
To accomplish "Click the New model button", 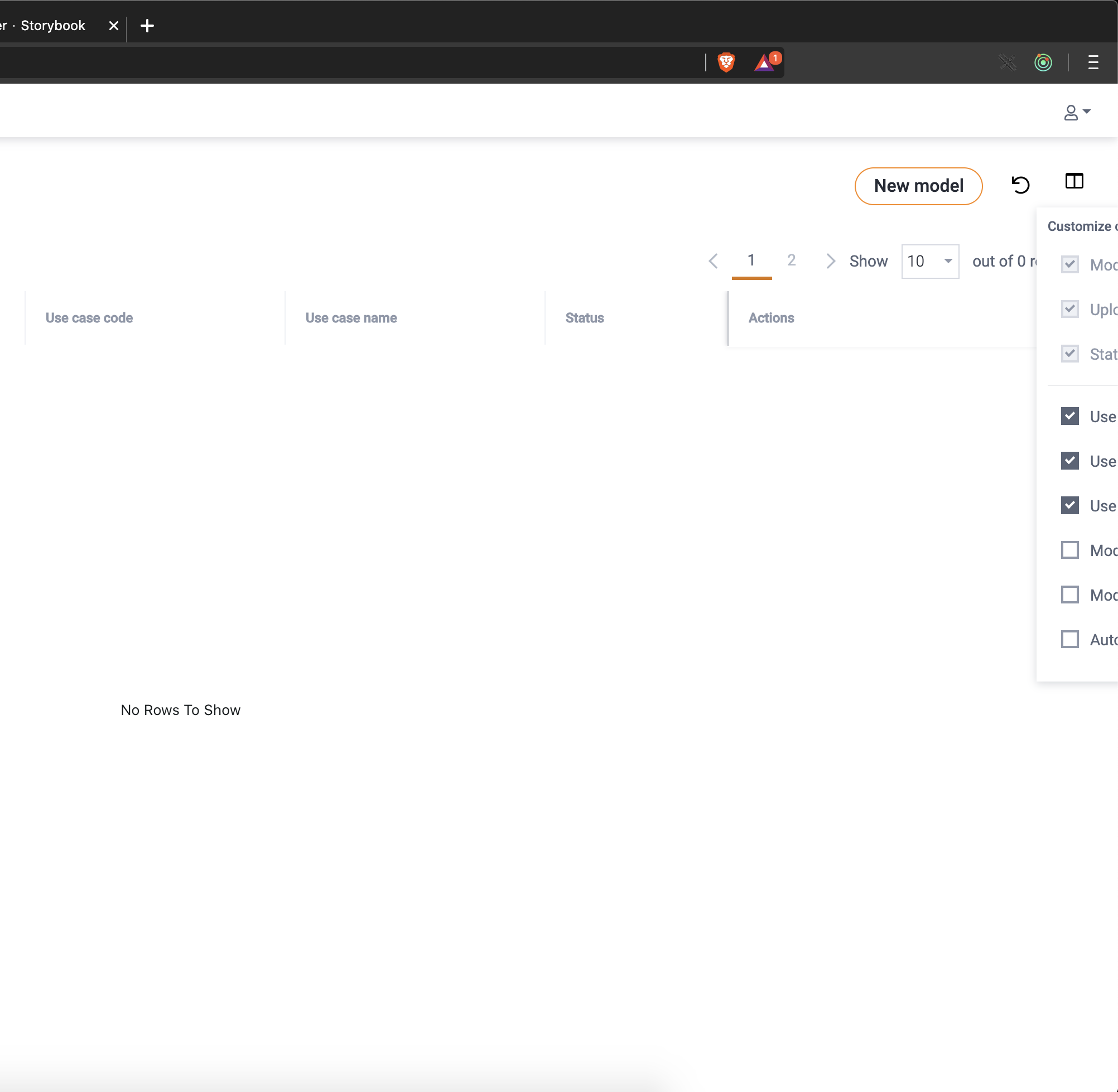I will [918, 186].
